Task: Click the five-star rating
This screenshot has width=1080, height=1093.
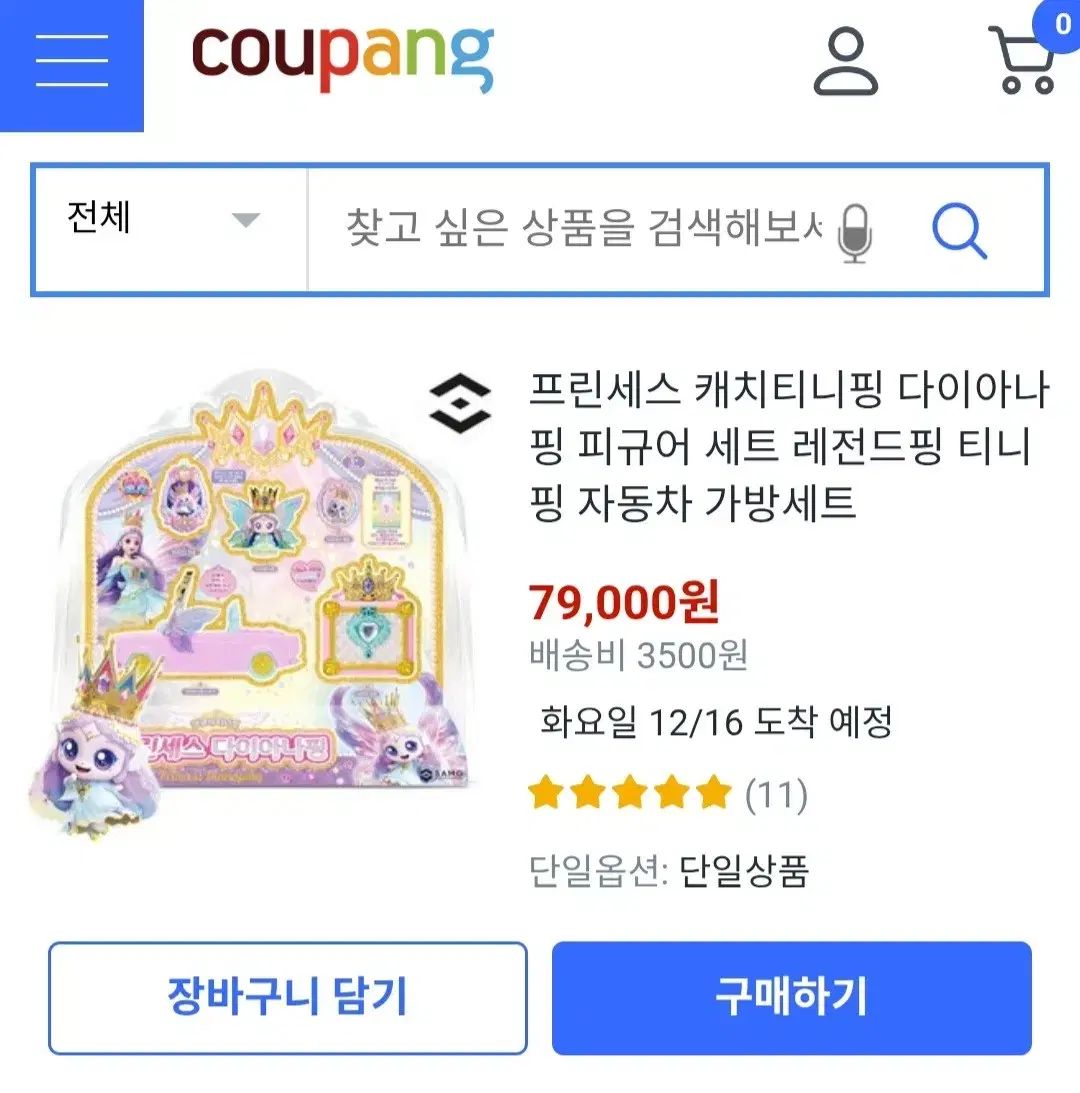Action: pyautogui.click(x=630, y=793)
